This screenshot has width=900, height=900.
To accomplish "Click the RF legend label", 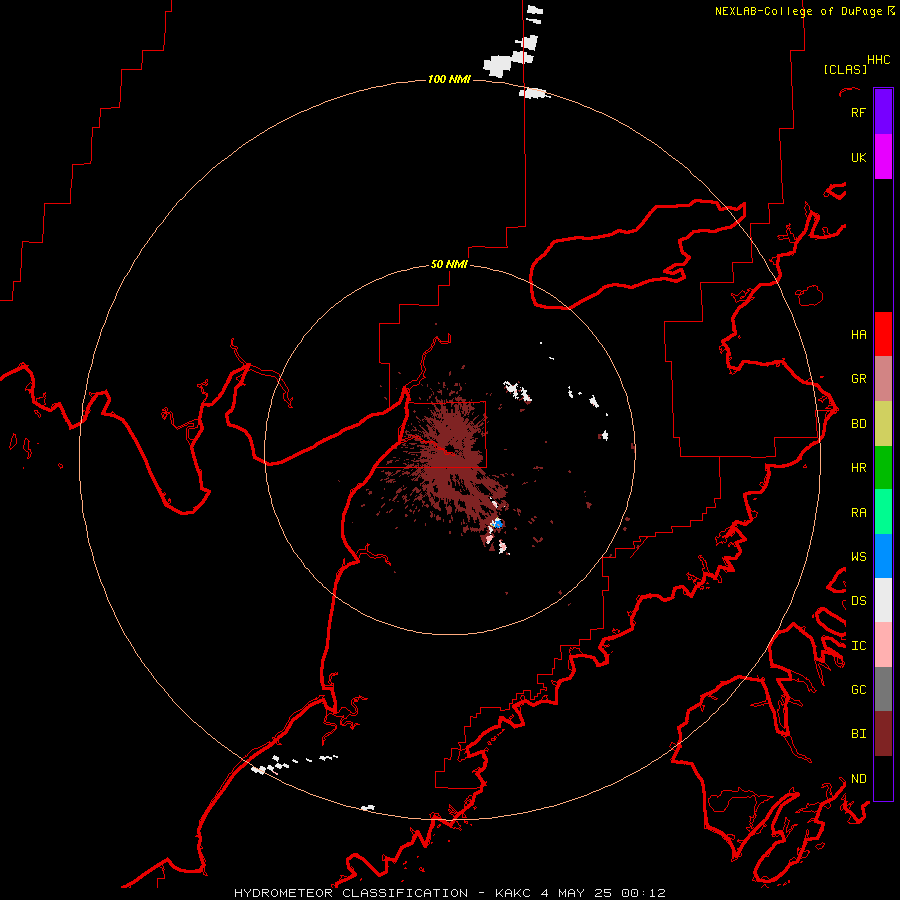I will coord(858,112).
